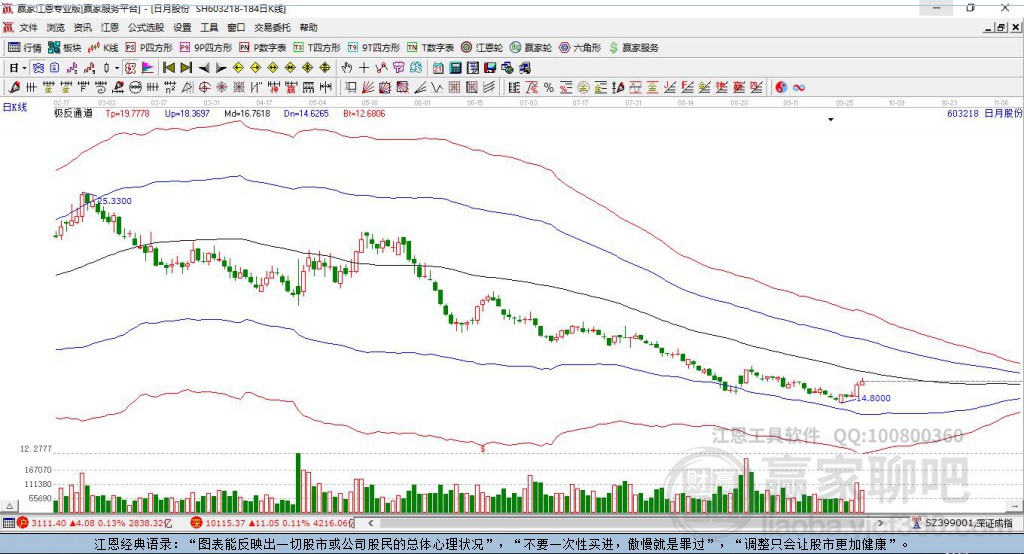Screen dimensions: 1024x554
Task: Expand the candlestick style dropdown arrow
Action: point(117,68)
